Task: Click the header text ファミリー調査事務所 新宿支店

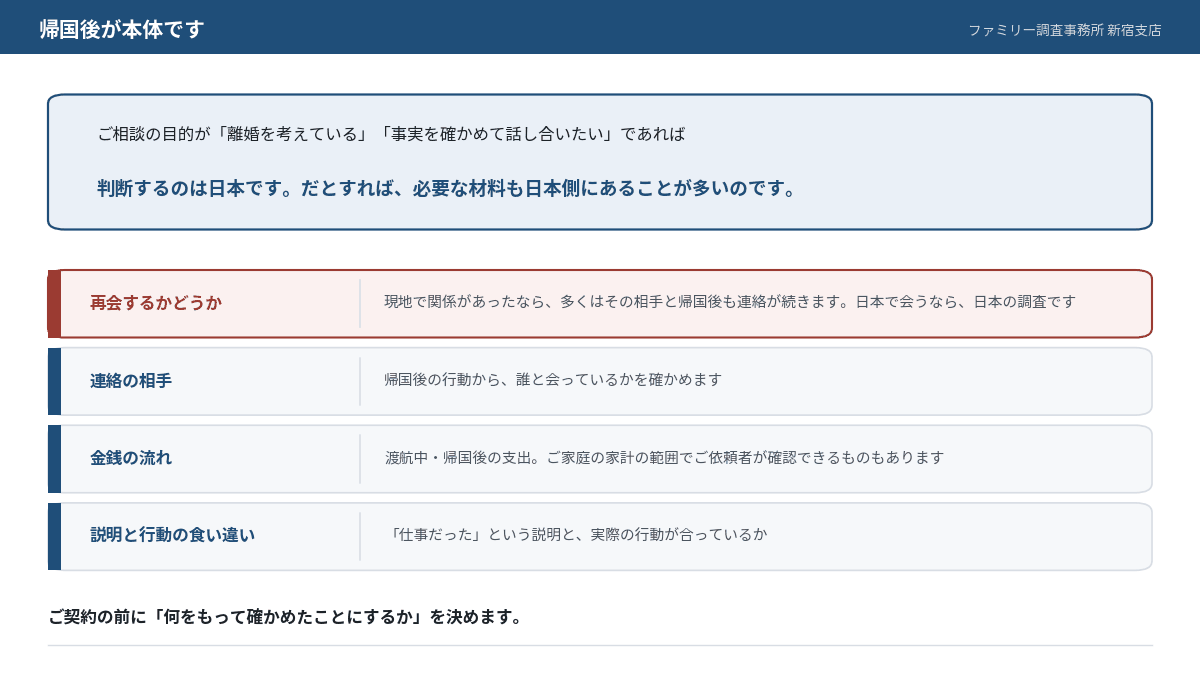Action: click(x=1065, y=30)
